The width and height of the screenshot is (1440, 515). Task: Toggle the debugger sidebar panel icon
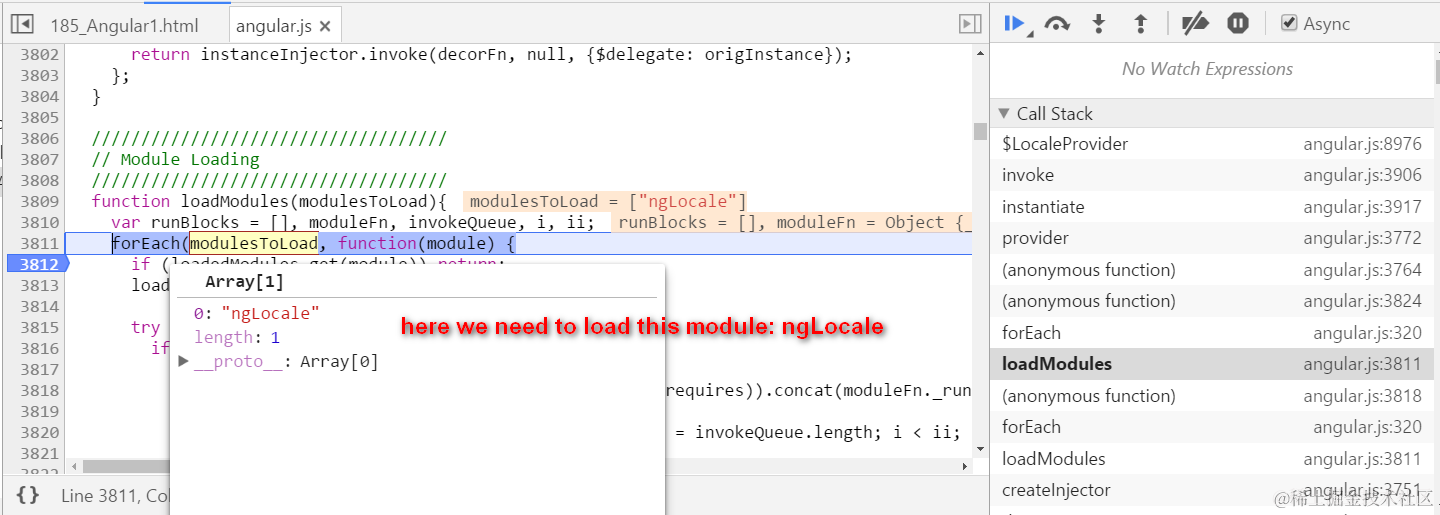[x=969, y=24]
